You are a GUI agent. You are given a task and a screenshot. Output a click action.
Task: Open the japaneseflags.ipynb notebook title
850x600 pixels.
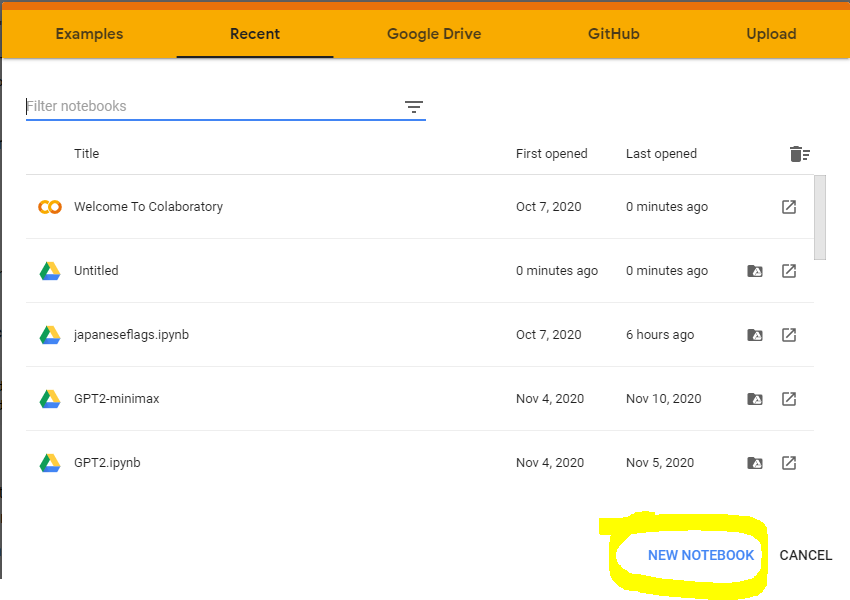tap(131, 335)
